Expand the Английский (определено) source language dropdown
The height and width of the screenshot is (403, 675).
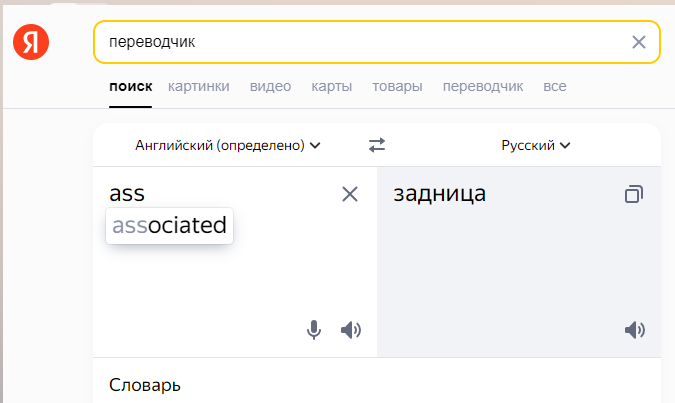tap(228, 146)
